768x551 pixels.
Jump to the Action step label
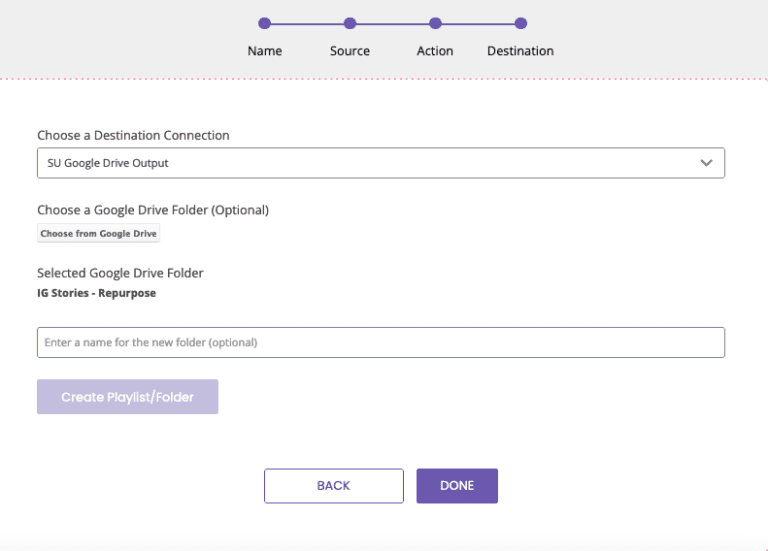tap(435, 51)
